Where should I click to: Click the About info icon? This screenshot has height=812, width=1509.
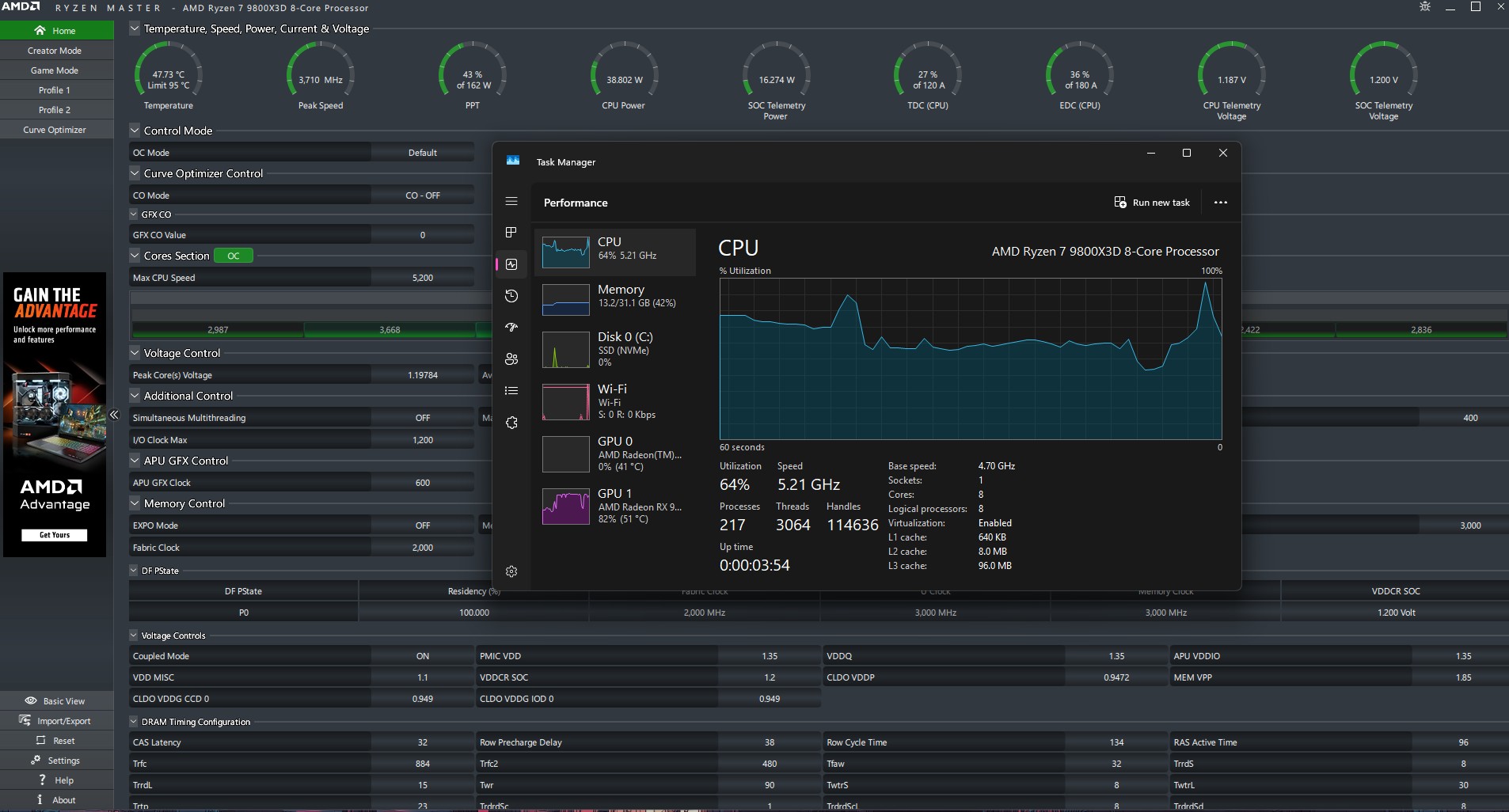click(x=40, y=799)
